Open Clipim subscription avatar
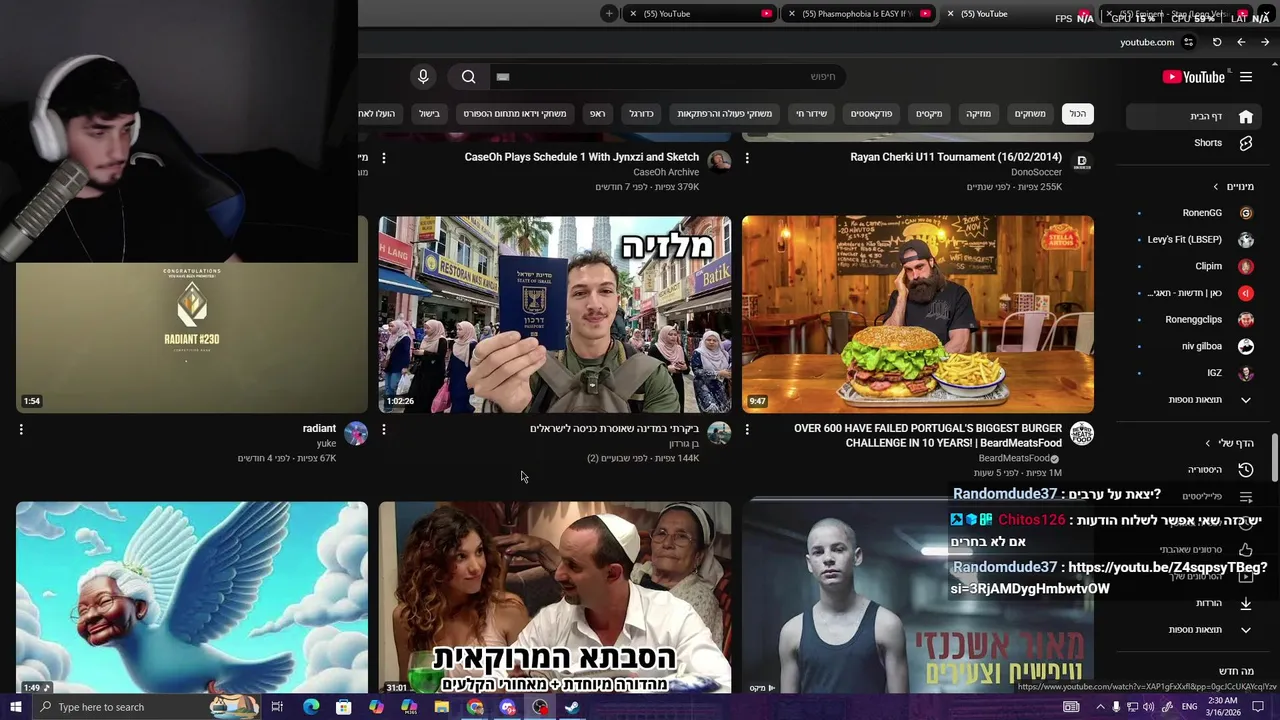This screenshot has height=720, width=1280. [x=1246, y=267]
